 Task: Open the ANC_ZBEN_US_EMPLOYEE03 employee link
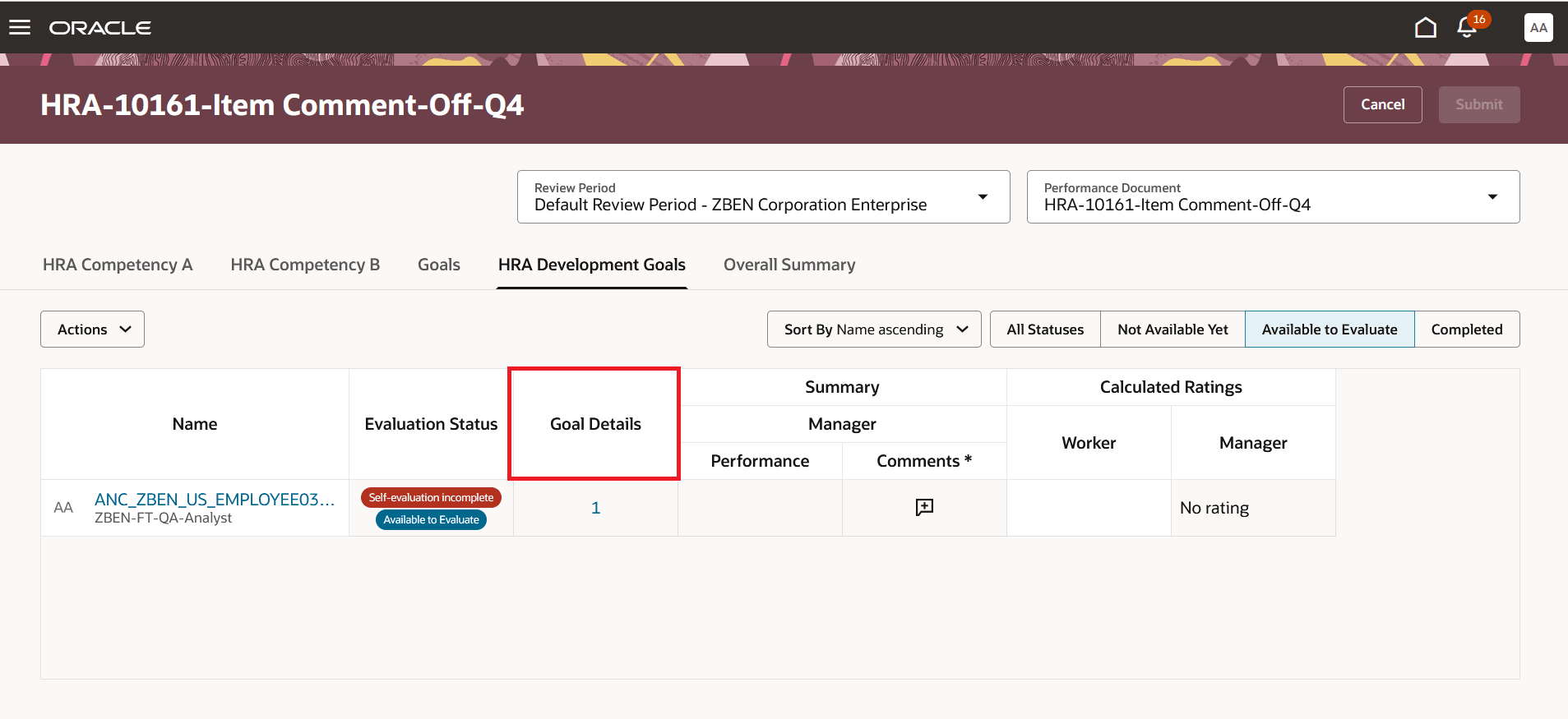215,499
